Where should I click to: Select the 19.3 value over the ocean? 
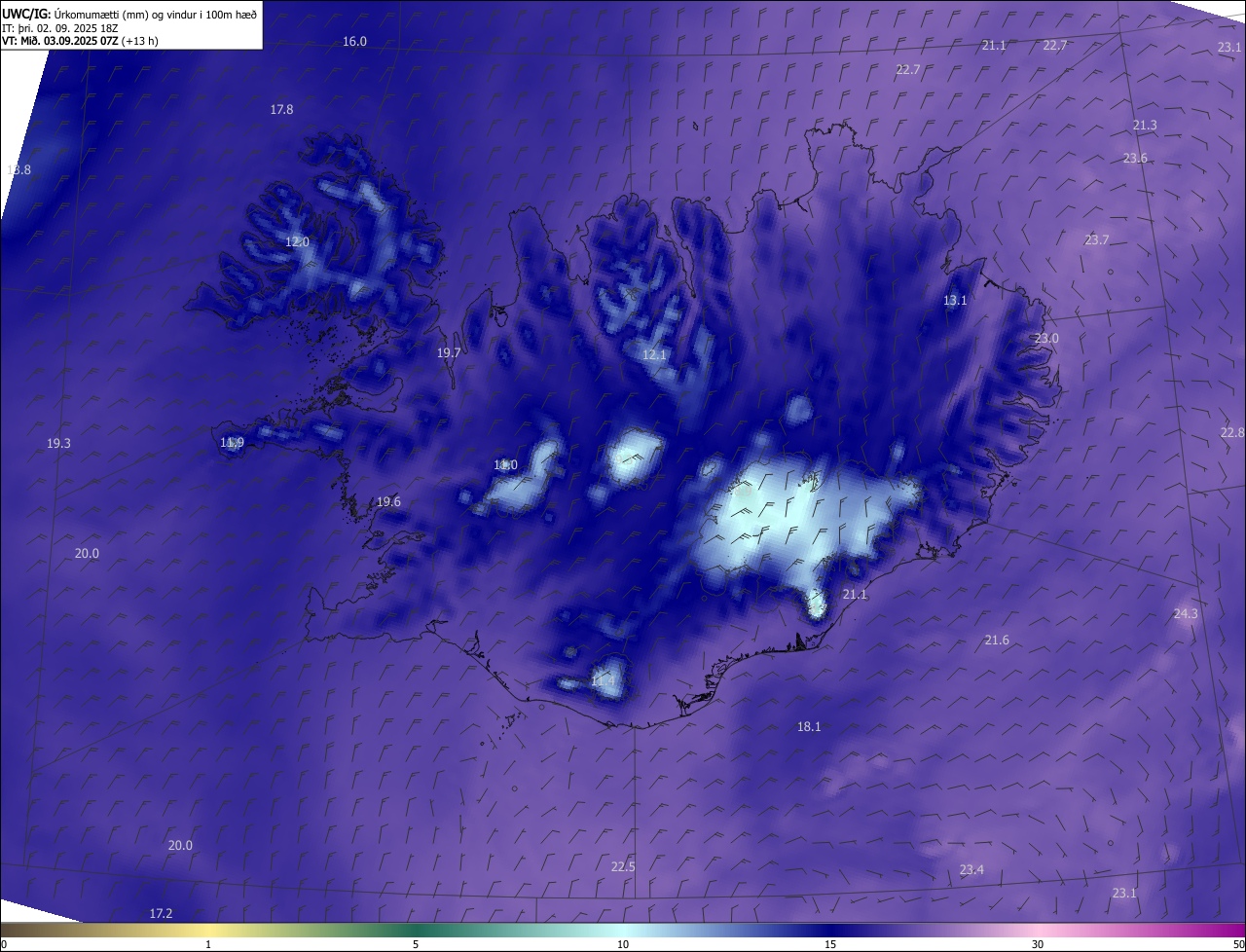click(58, 443)
